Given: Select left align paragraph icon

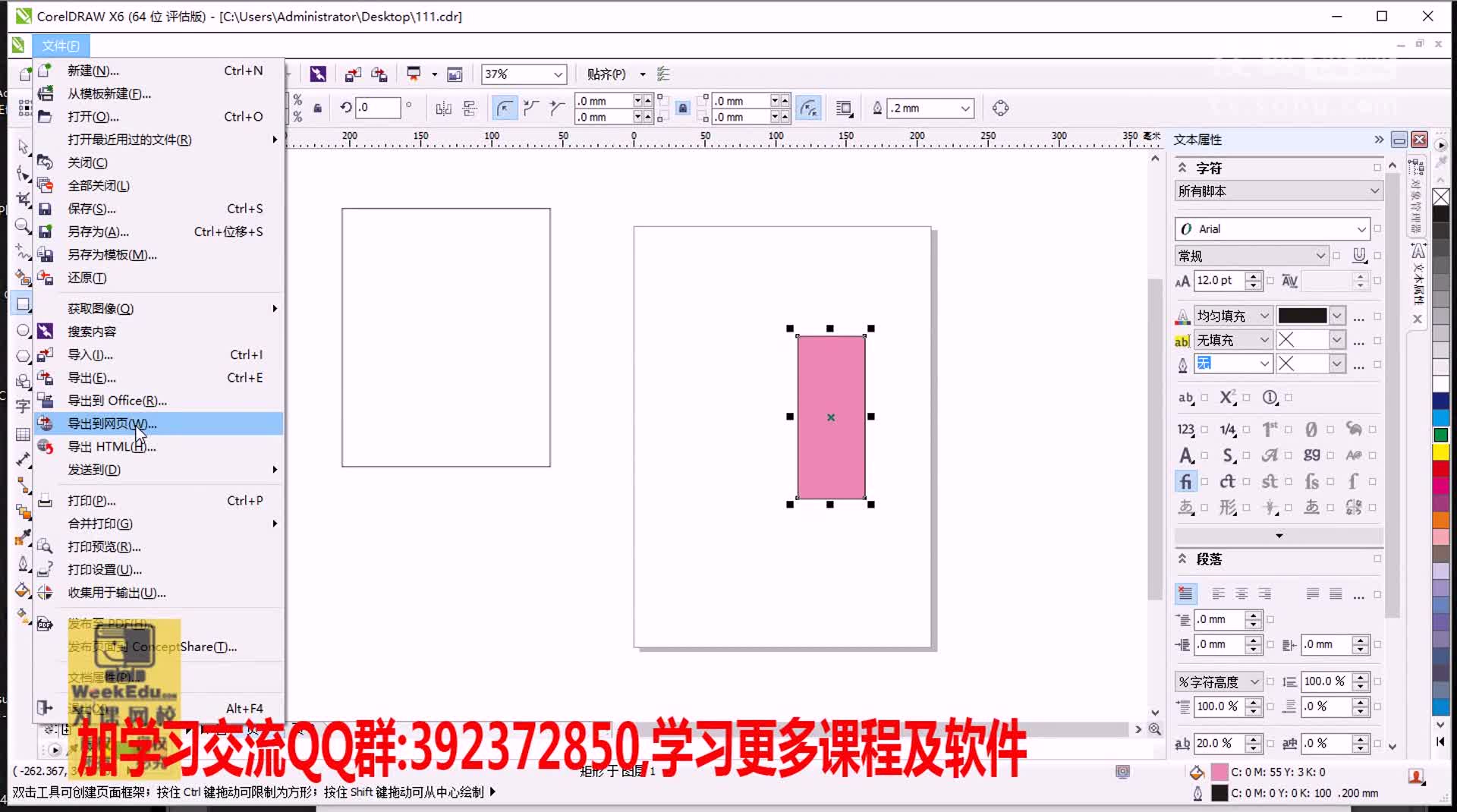Looking at the screenshot, I should click(x=1218, y=593).
